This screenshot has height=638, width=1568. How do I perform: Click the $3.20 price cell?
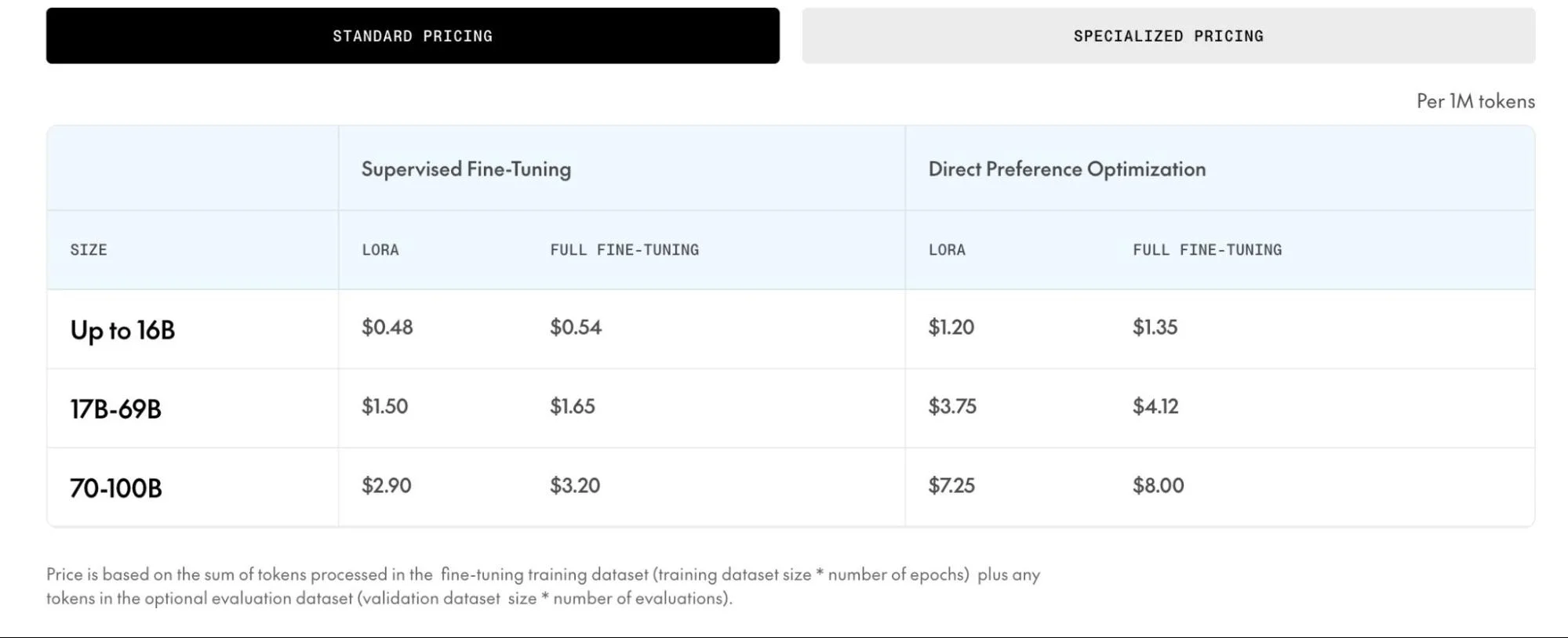[575, 486]
